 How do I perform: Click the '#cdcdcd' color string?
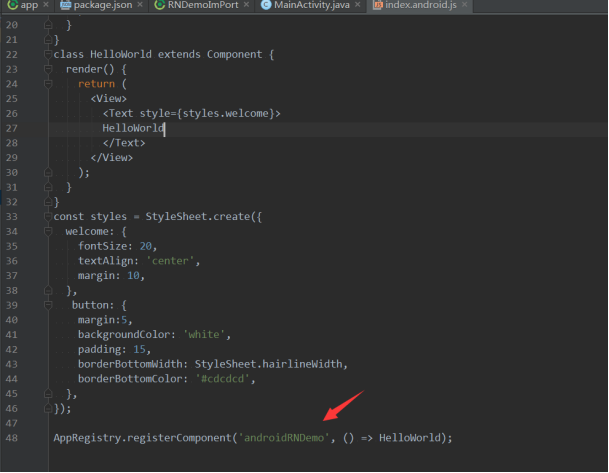222,379
